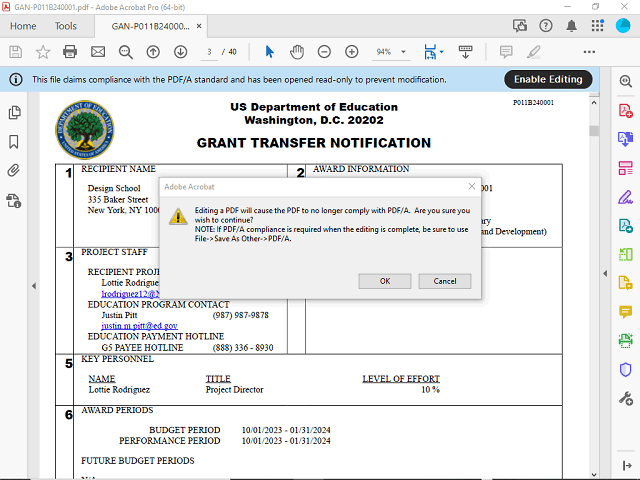Click the justin.m.pitt@ed.gov email link
The width and height of the screenshot is (640, 480).
[x=139, y=326]
